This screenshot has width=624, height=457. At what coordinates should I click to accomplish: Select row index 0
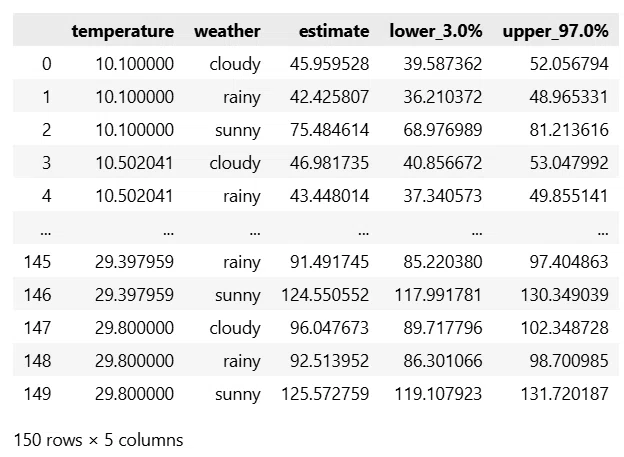(x=47, y=64)
